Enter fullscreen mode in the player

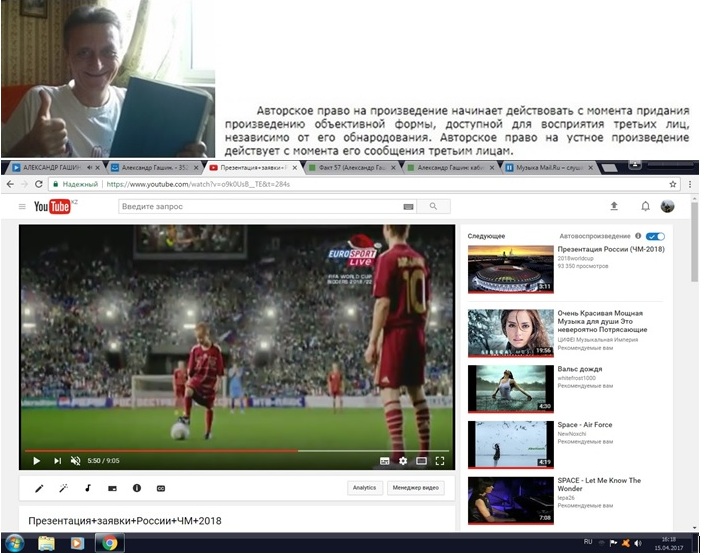click(x=440, y=461)
